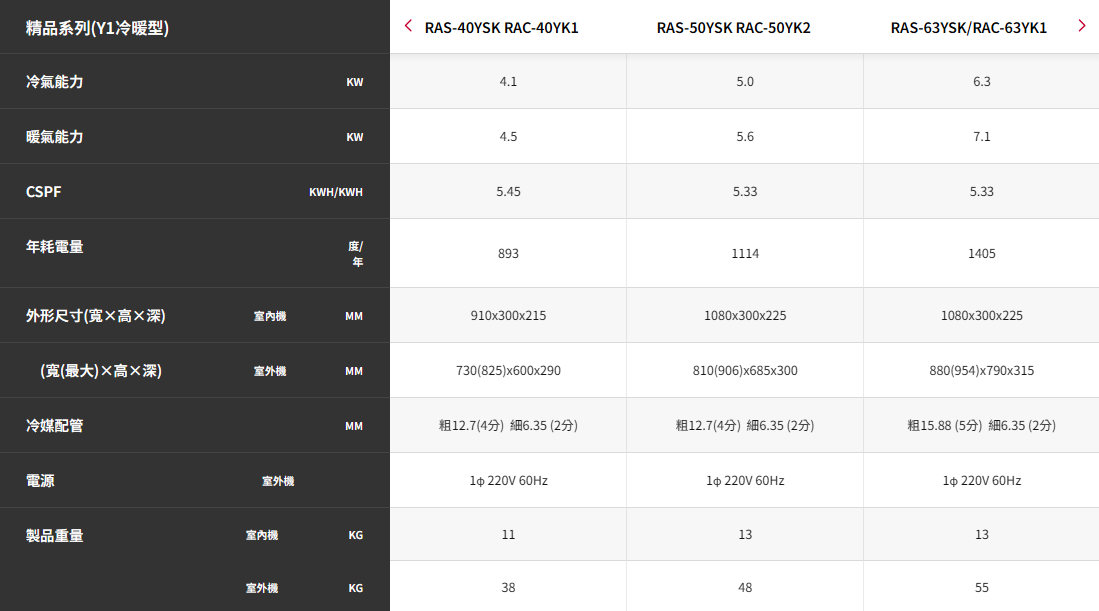This screenshot has width=1099, height=611.
Task: Click the indoor size 910x300x215
Action: click(x=508, y=316)
